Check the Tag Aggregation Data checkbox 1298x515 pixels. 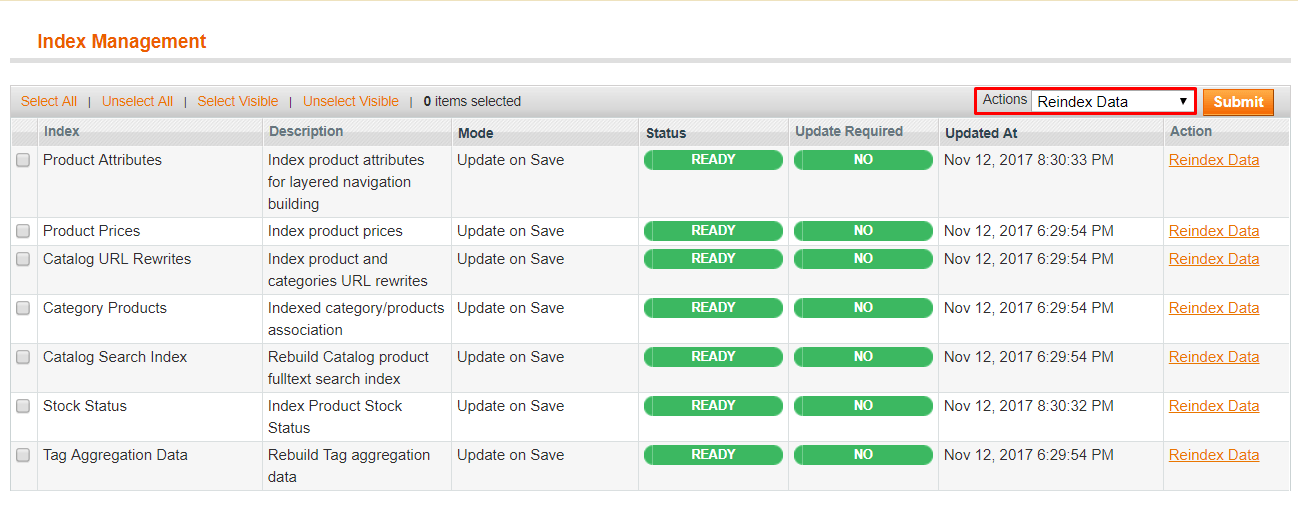[x=23, y=455]
